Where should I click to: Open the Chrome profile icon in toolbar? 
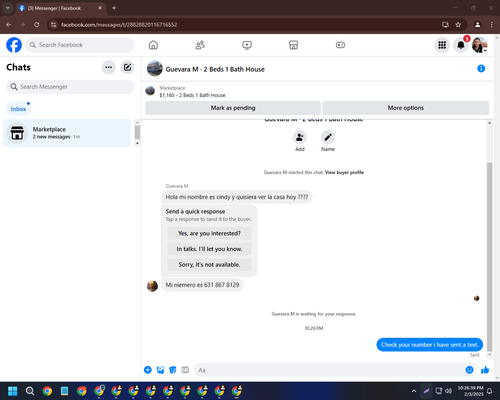[x=478, y=25]
